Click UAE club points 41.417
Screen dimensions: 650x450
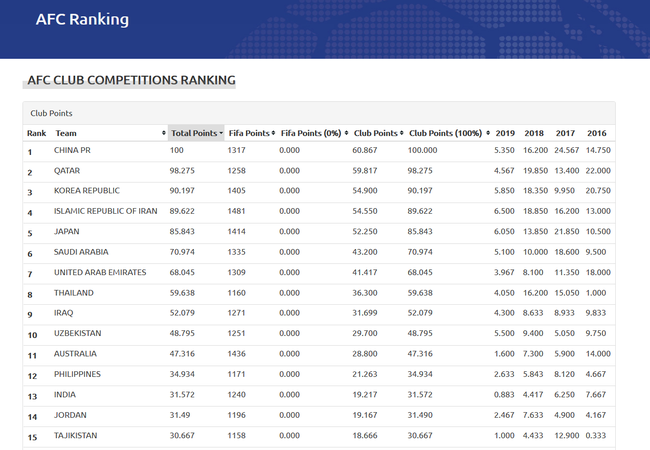[x=365, y=272]
